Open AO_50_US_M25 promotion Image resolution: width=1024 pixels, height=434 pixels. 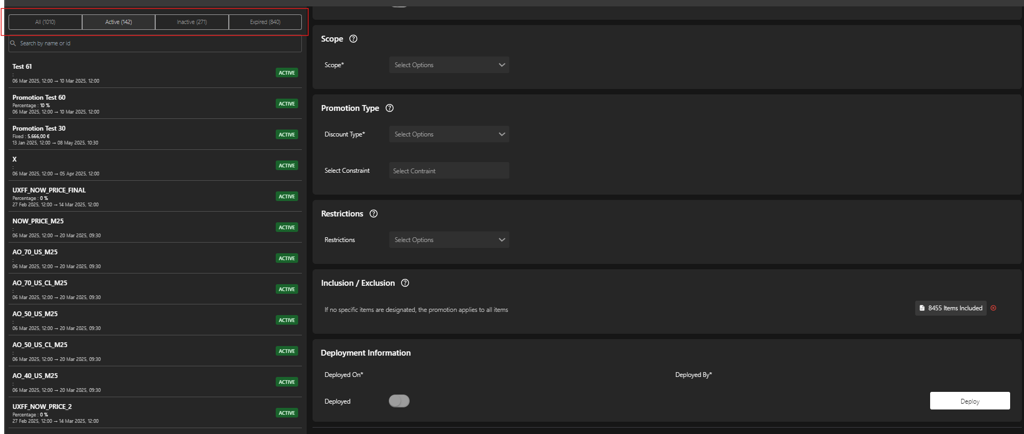coord(155,320)
